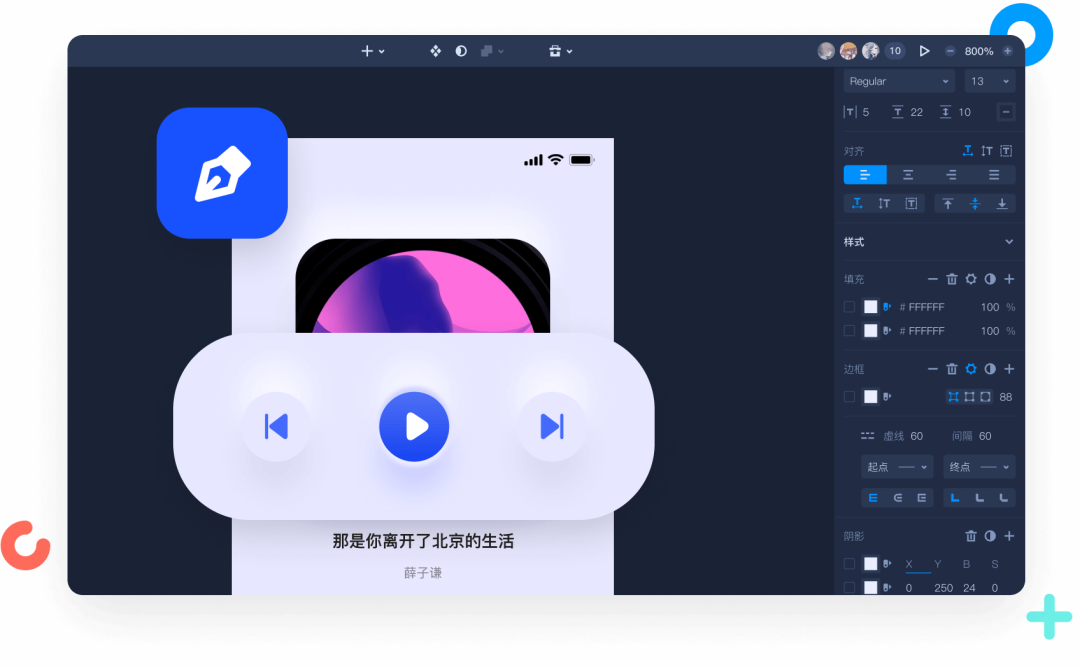
Task: Select the outside border position icon
Action: pyautogui.click(x=986, y=397)
